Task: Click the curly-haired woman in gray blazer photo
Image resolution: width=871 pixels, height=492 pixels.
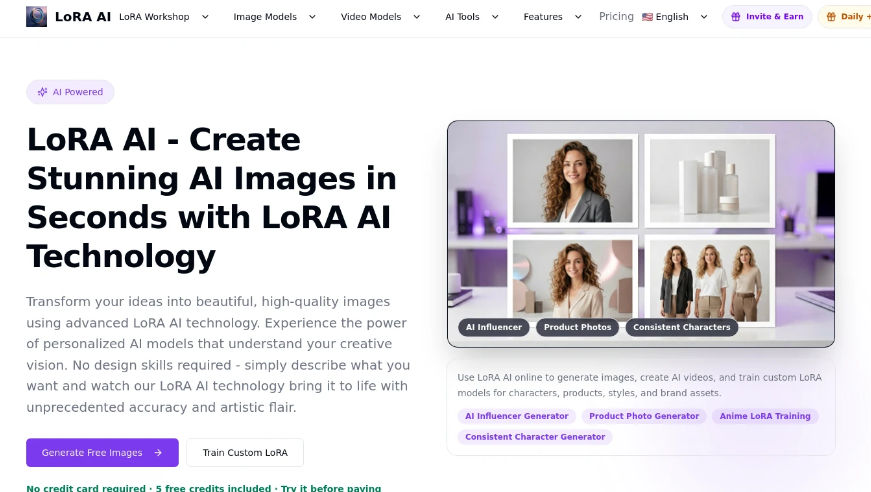Action: point(572,180)
